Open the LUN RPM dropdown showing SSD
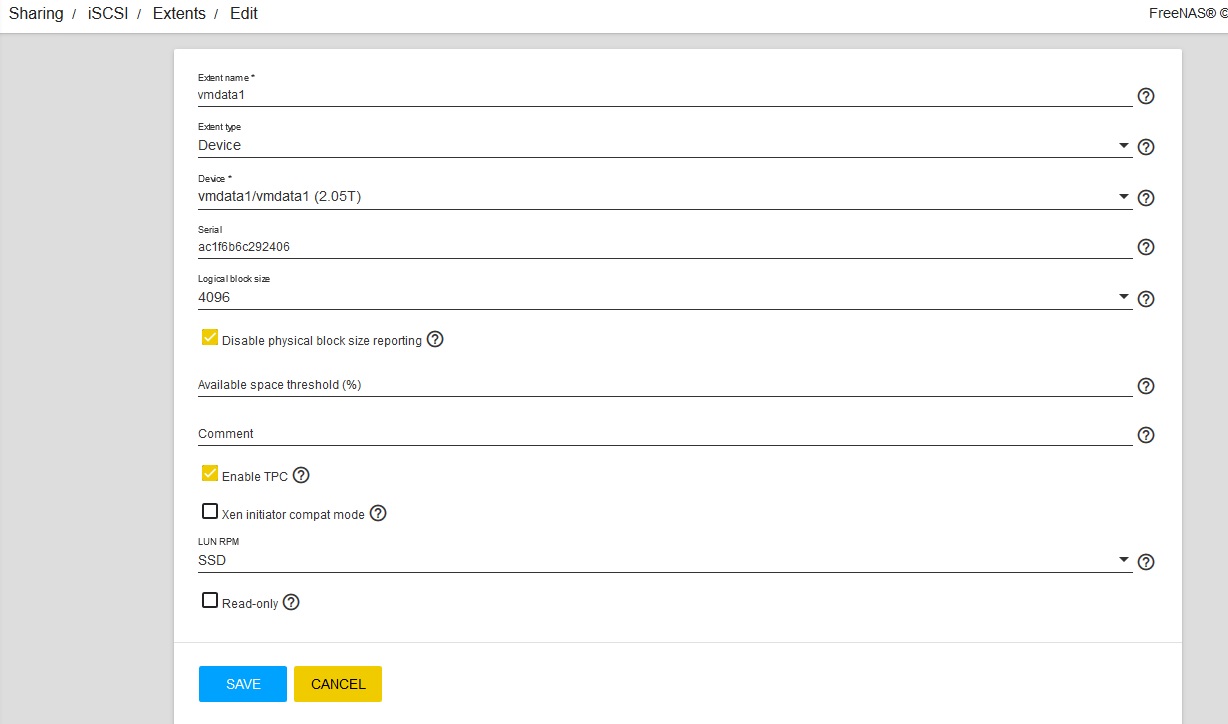 (665, 561)
